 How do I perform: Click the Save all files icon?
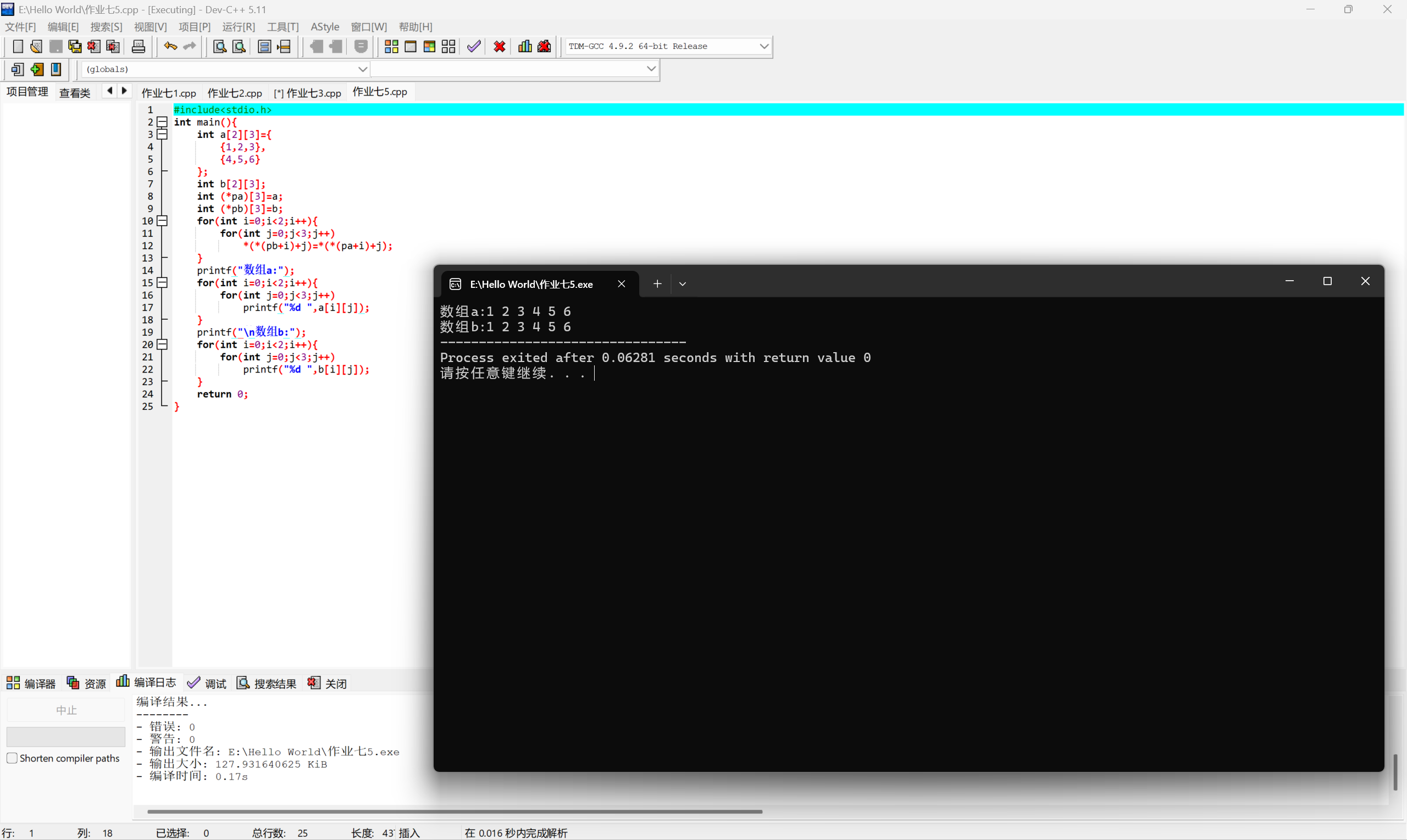75,46
